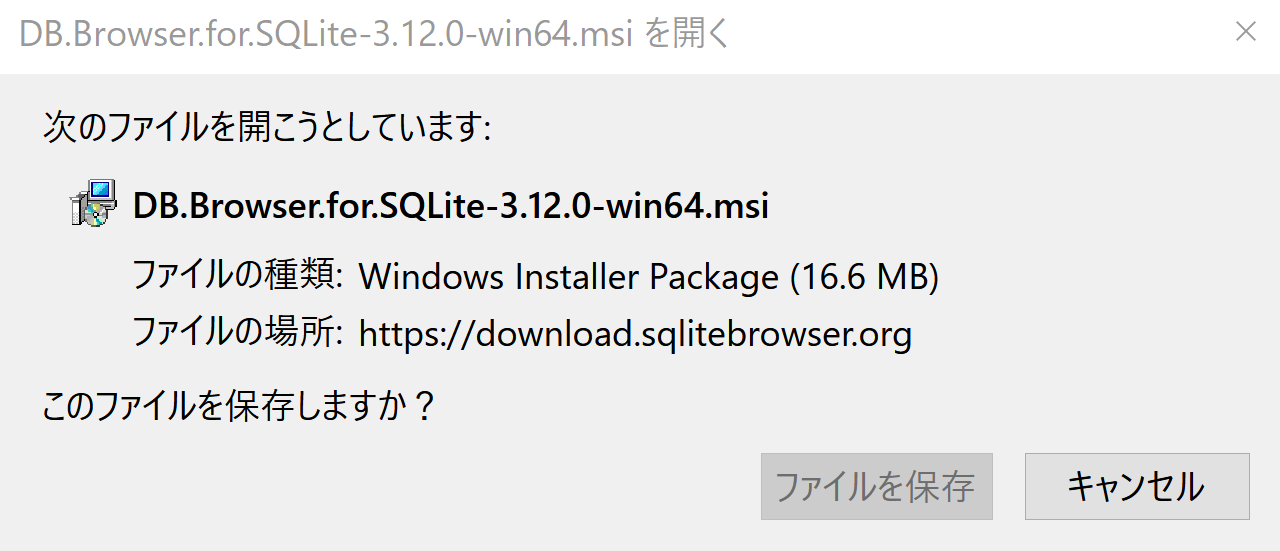Click the (16.6 MB) file size text
This screenshot has width=1280, height=551.
point(865,277)
